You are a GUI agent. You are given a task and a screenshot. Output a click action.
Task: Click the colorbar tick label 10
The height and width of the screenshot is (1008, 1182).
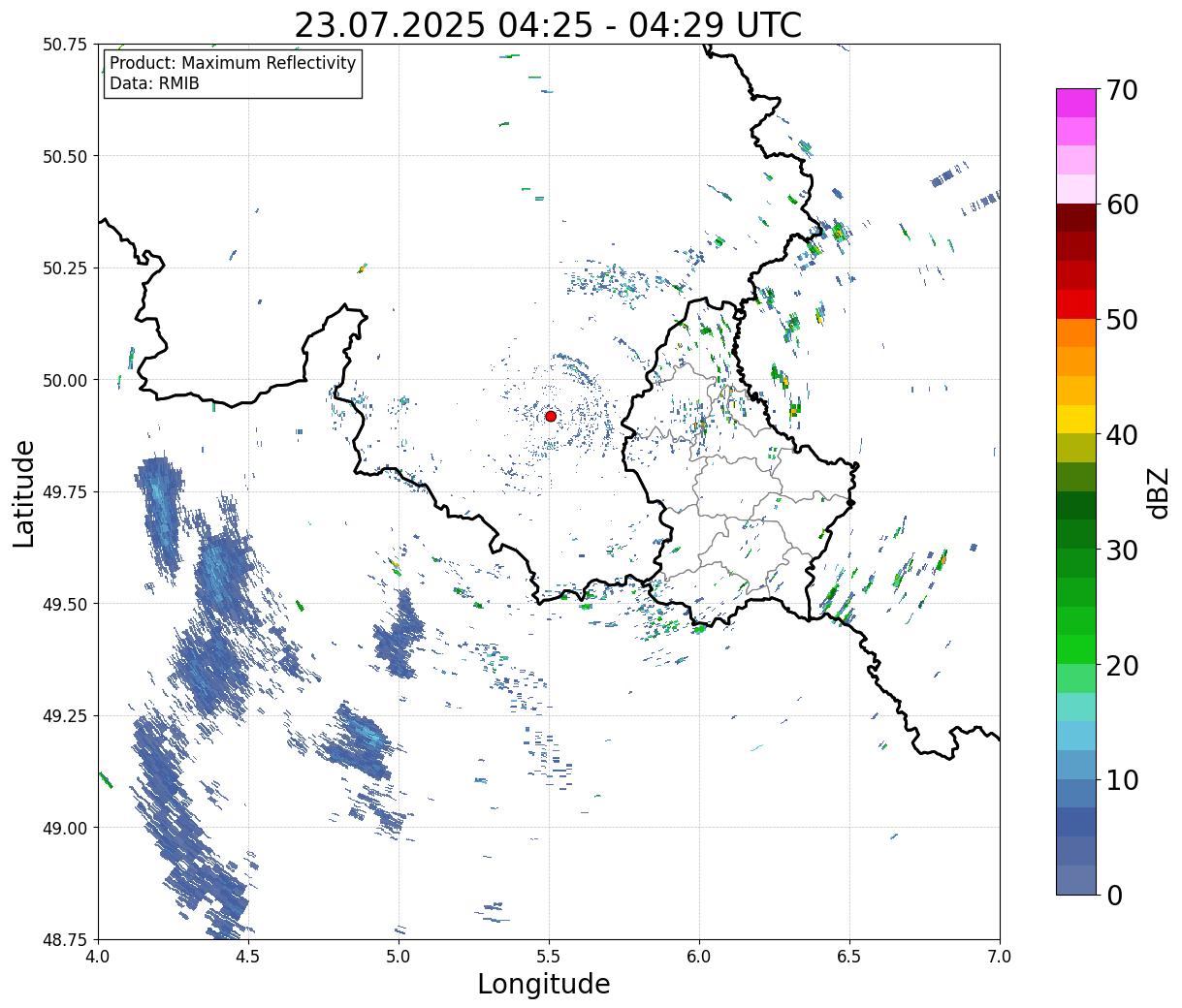pos(1121,780)
